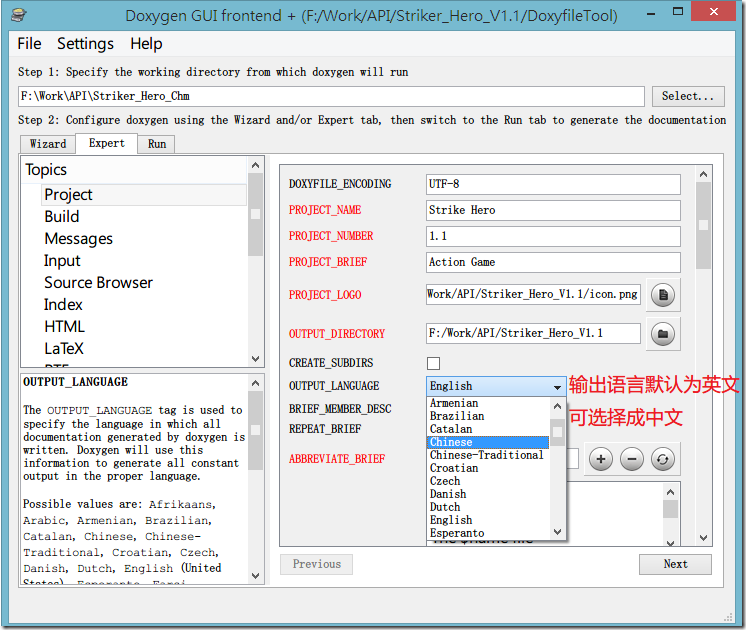Click the DOXYFILE_ENCODING UTF-8 field

pyautogui.click(x=553, y=184)
